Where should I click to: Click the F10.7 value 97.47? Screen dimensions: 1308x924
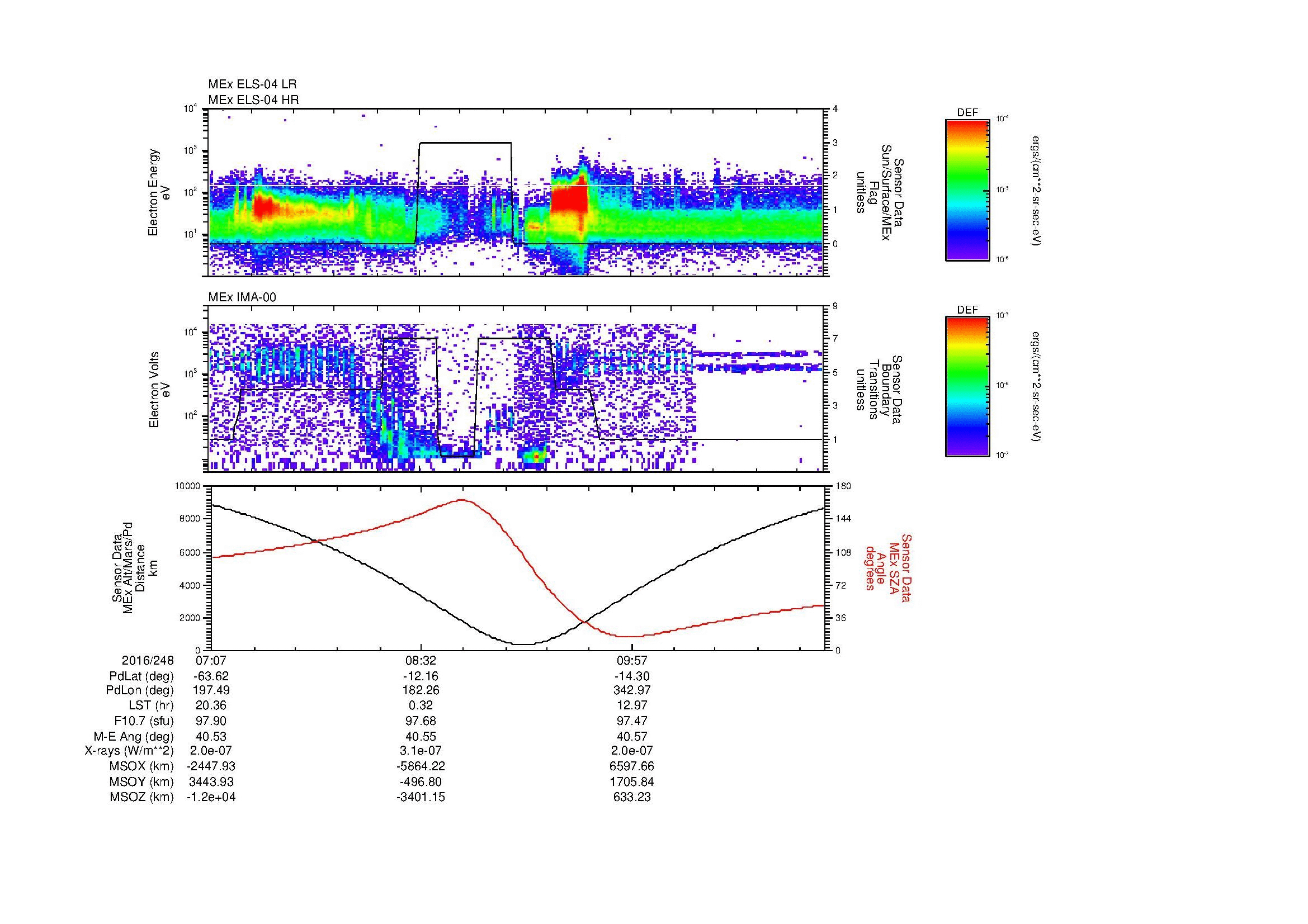tap(632, 721)
